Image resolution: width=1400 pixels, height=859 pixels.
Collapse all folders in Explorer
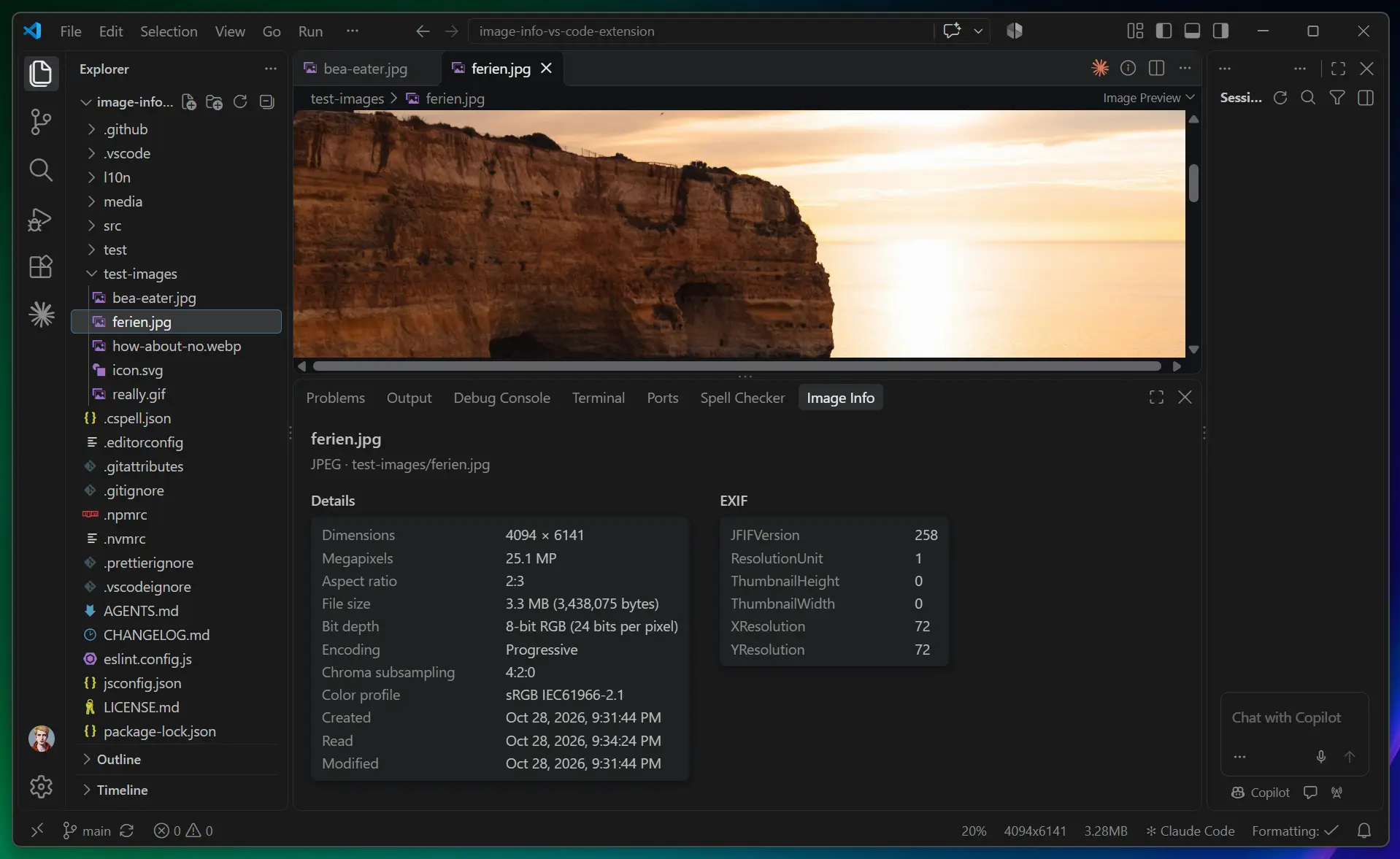[x=267, y=102]
